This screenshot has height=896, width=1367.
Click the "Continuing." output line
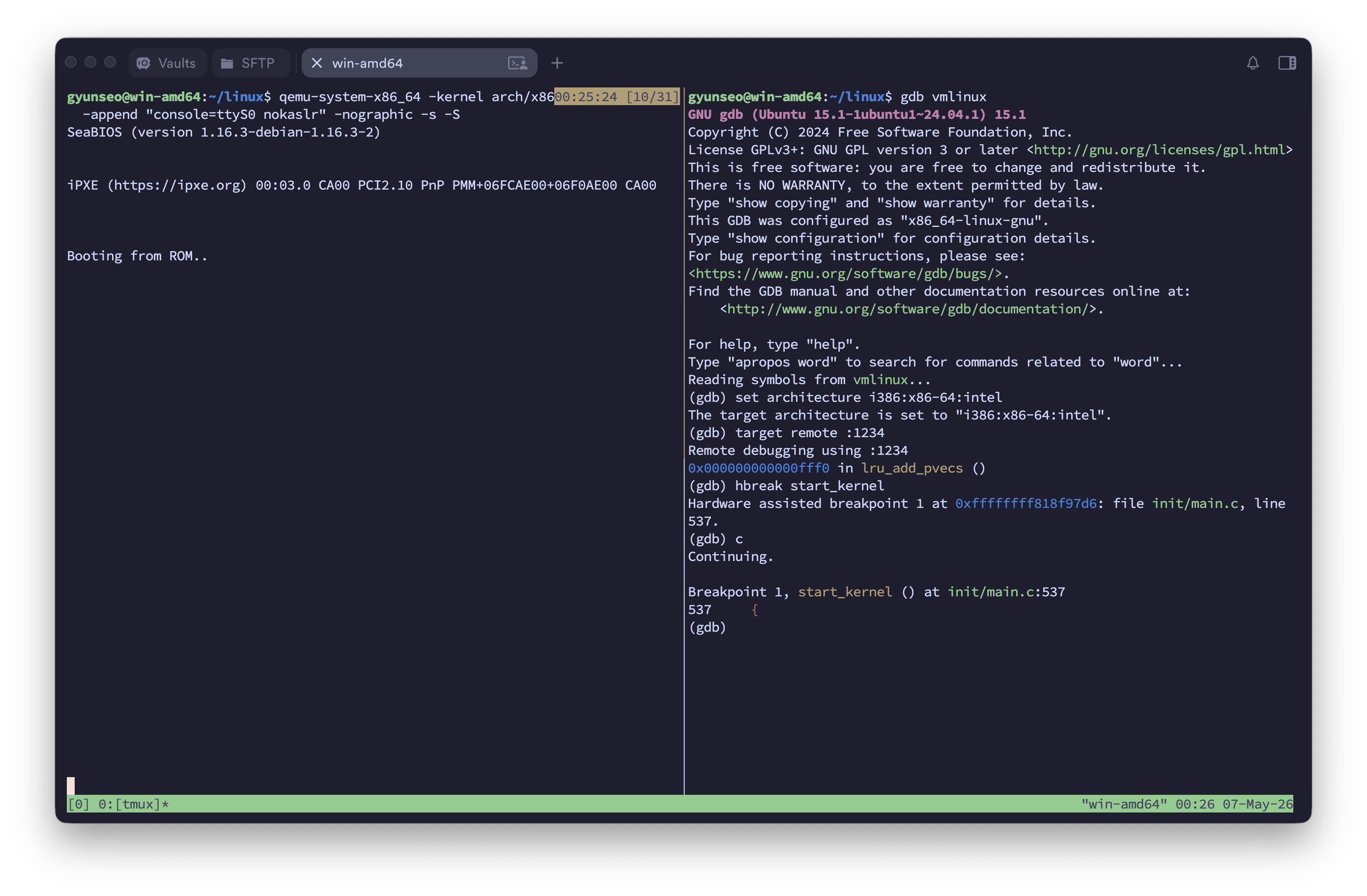pos(731,557)
